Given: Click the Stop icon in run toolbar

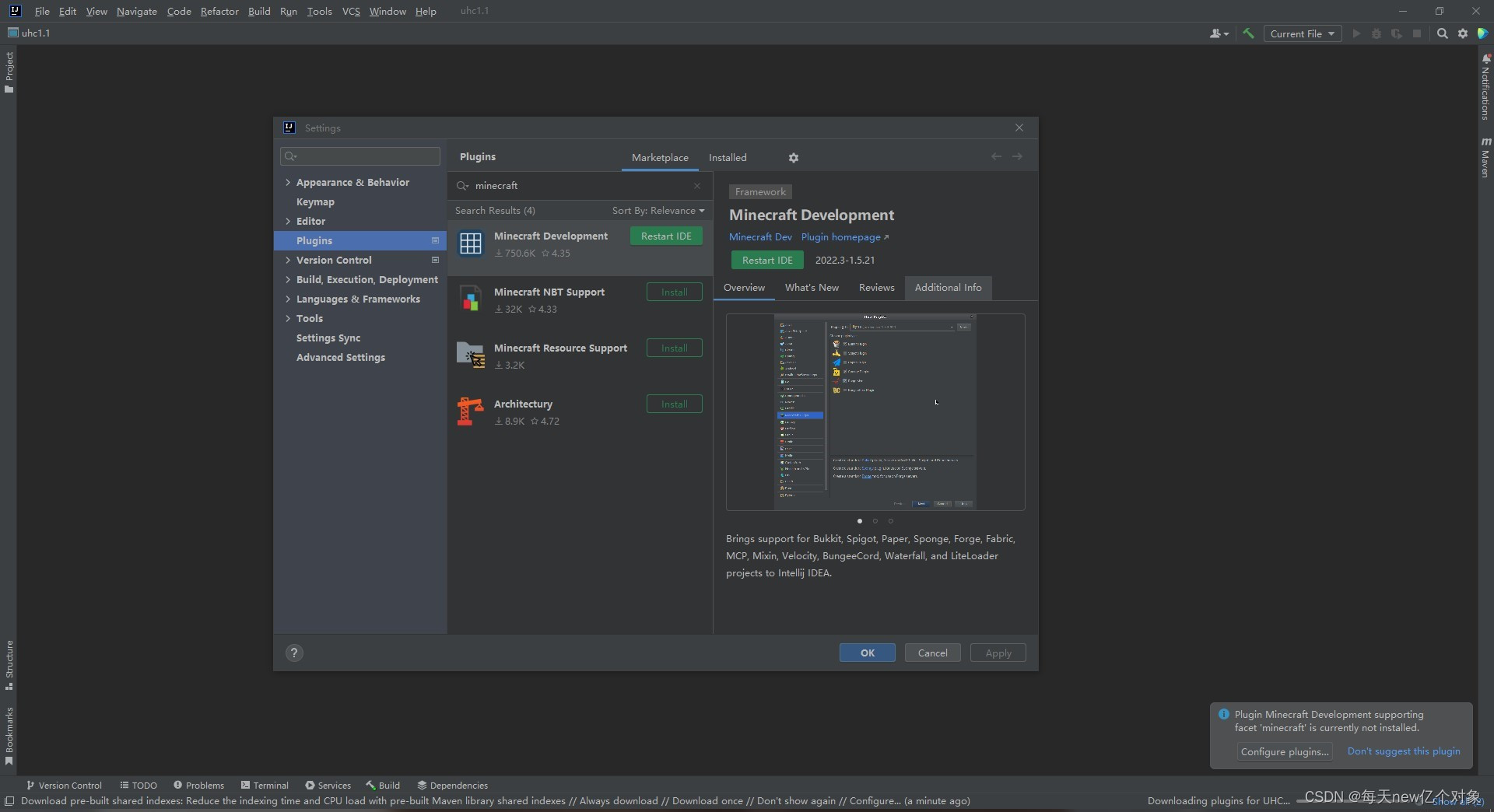Looking at the screenshot, I should tap(1417, 33).
